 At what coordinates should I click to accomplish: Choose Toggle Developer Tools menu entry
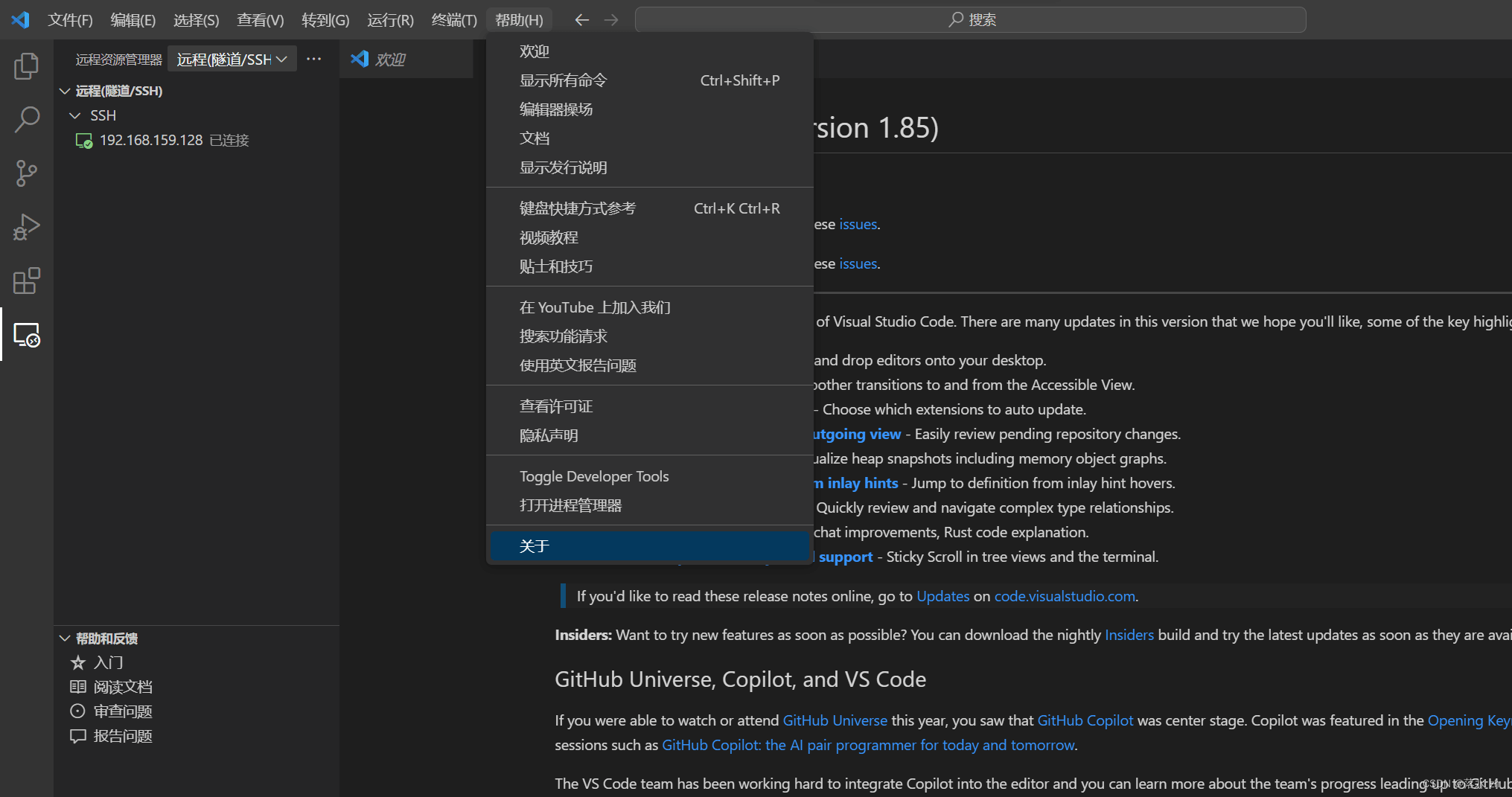[x=649, y=476]
